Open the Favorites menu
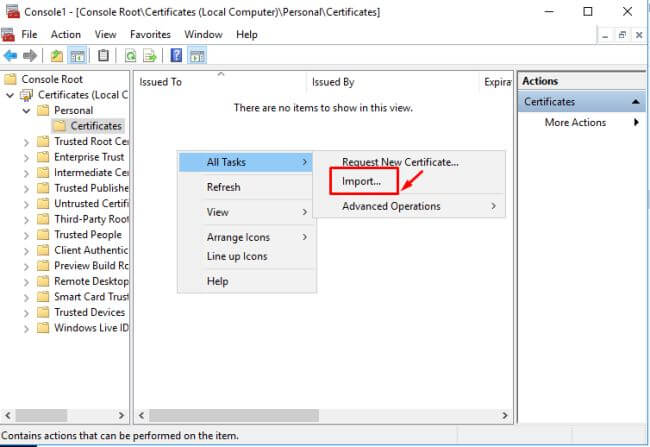 (x=150, y=34)
